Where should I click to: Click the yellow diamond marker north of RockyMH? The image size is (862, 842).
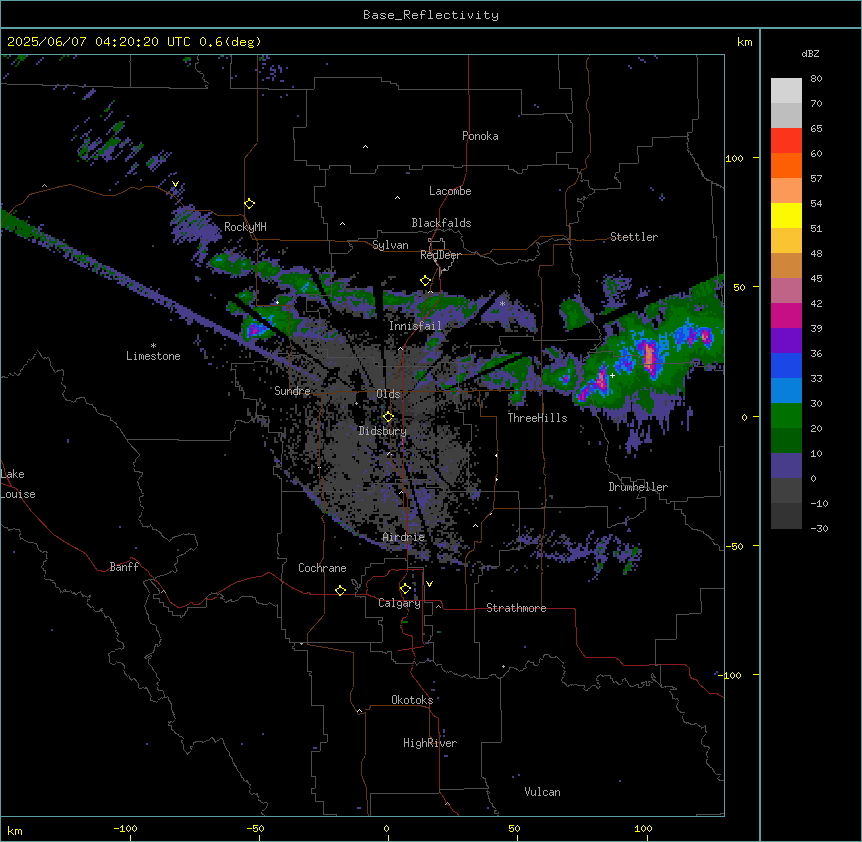pyautogui.click(x=250, y=204)
